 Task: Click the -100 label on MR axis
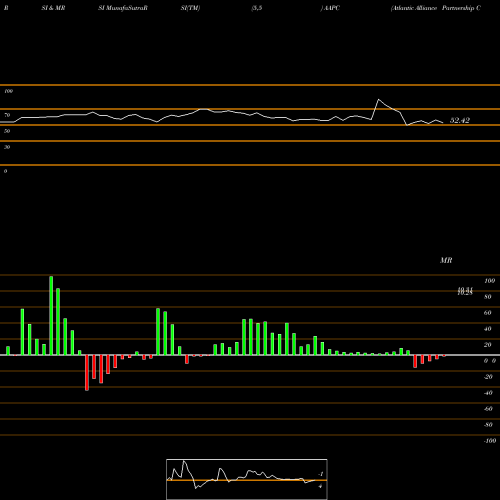click(x=490, y=441)
